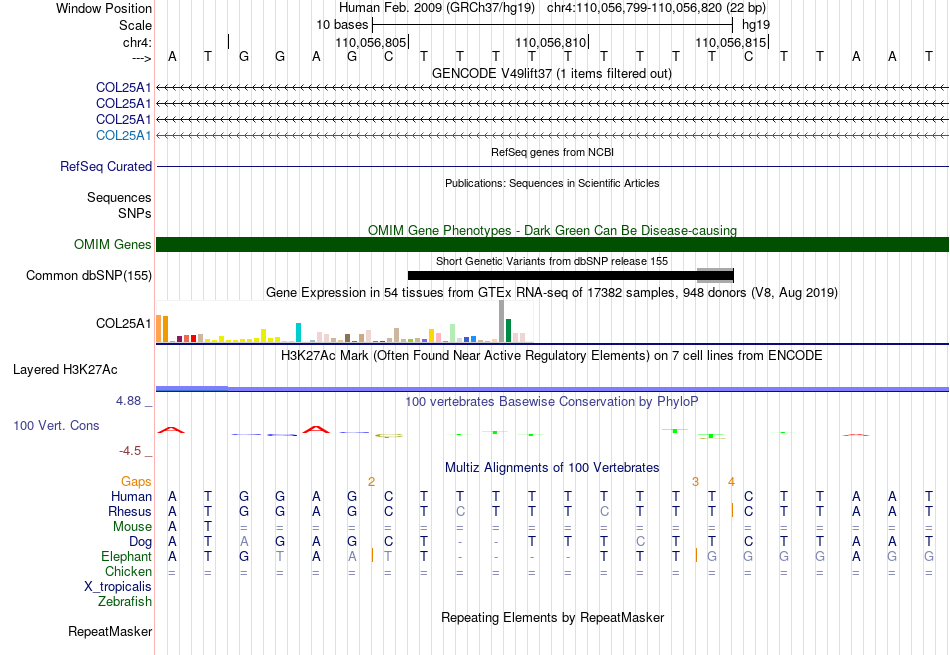This screenshot has height=655, width=950.
Task: Click the 110,056,805 coordinate label
Action: click(370, 42)
